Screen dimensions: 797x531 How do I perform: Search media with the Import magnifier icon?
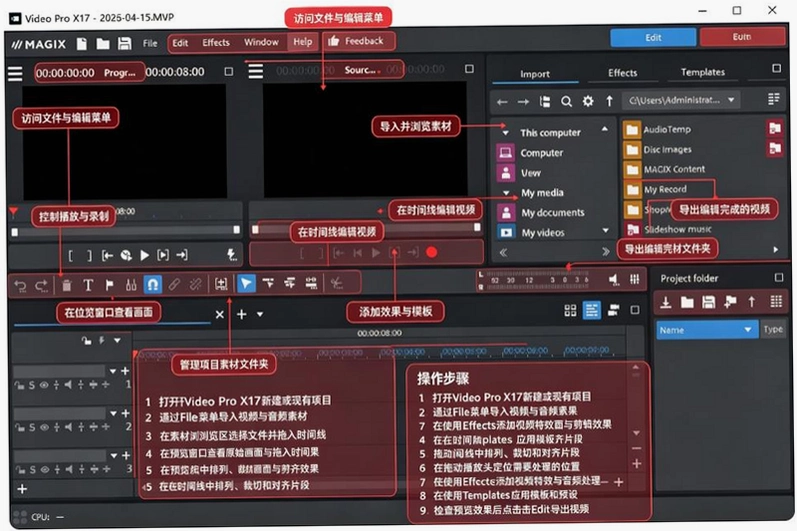pos(566,102)
